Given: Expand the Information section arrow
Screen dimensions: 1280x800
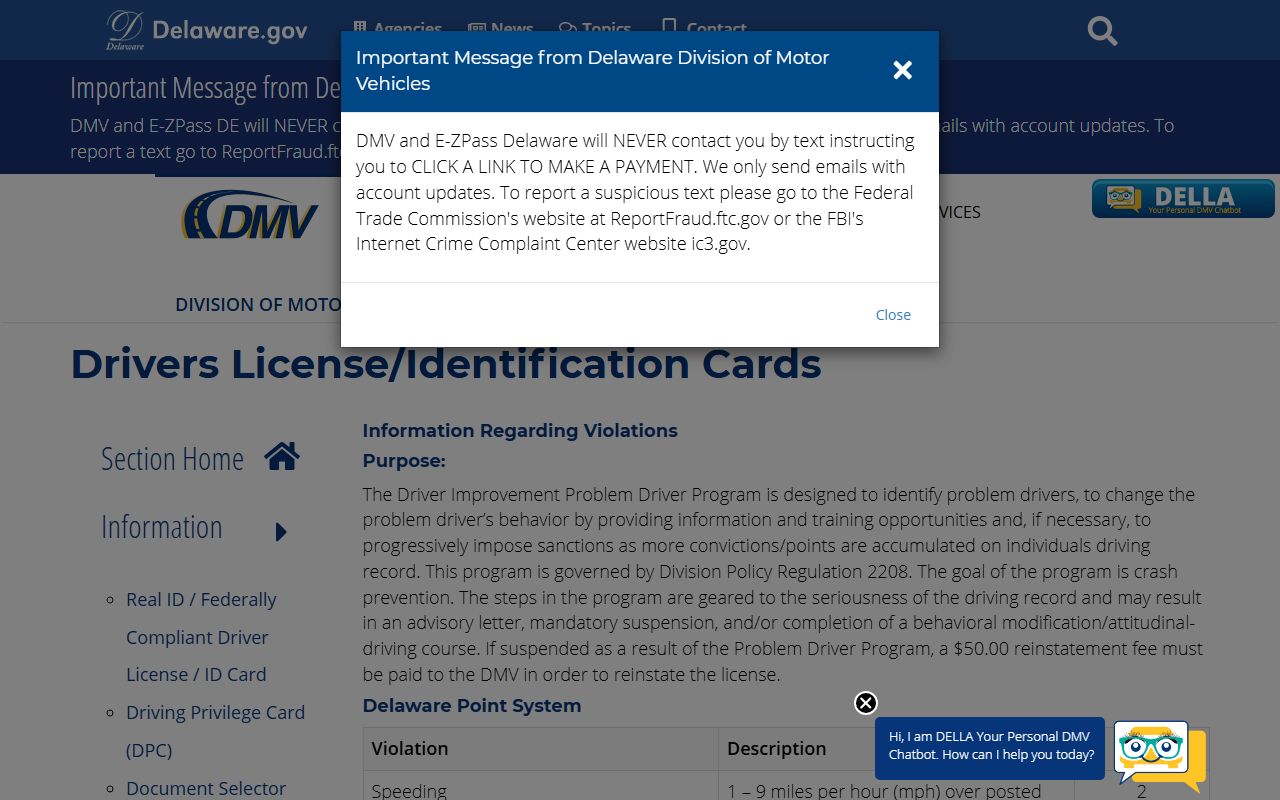Looking at the screenshot, I should pyautogui.click(x=281, y=532).
